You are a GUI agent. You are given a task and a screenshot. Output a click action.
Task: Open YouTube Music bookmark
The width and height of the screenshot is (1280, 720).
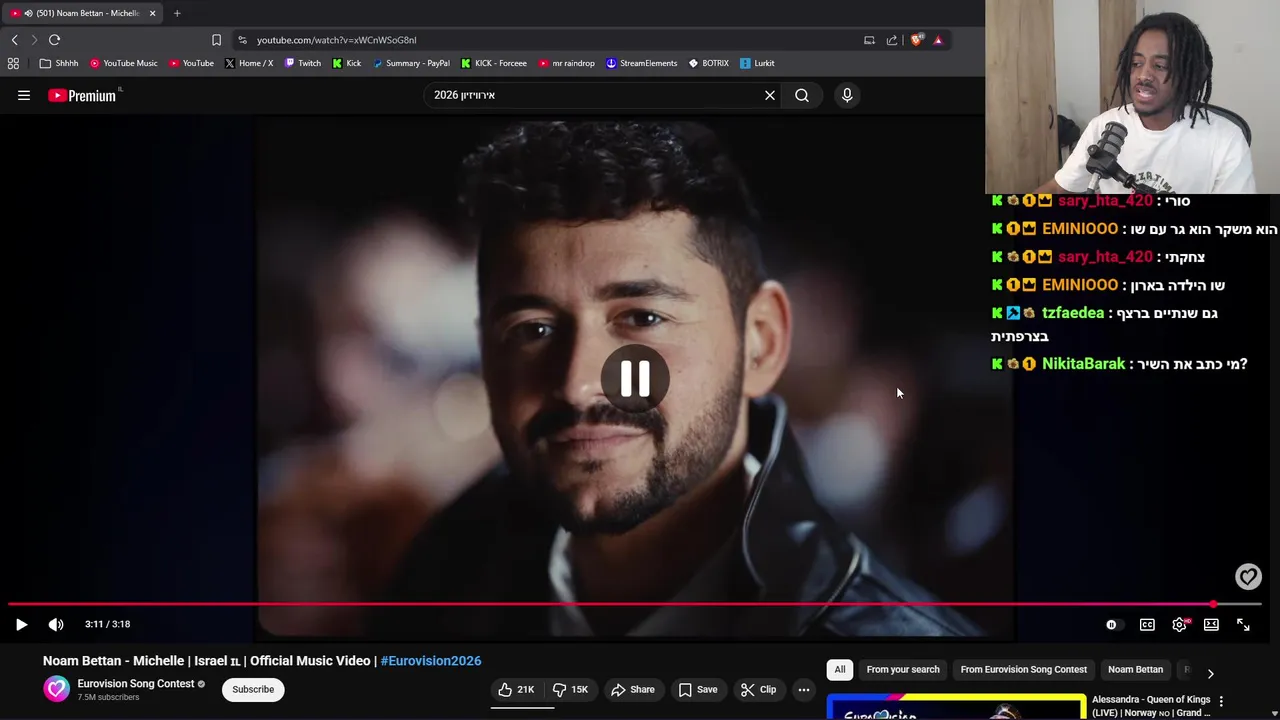[x=123, y=63]
